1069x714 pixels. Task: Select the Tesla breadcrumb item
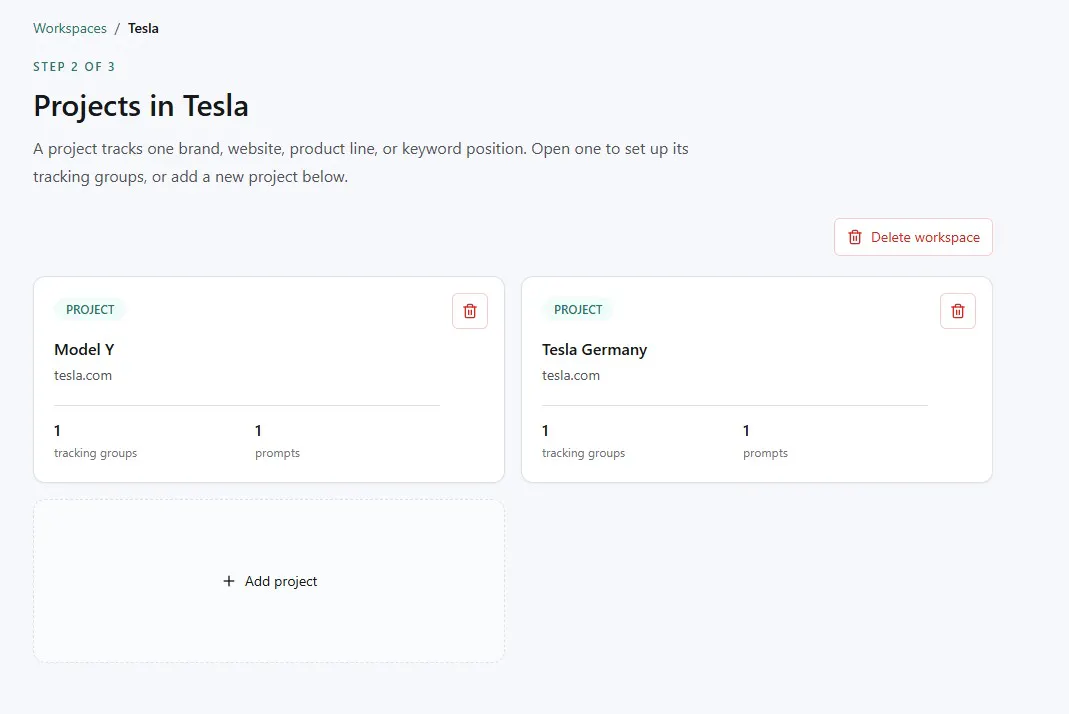pos(143,28)
